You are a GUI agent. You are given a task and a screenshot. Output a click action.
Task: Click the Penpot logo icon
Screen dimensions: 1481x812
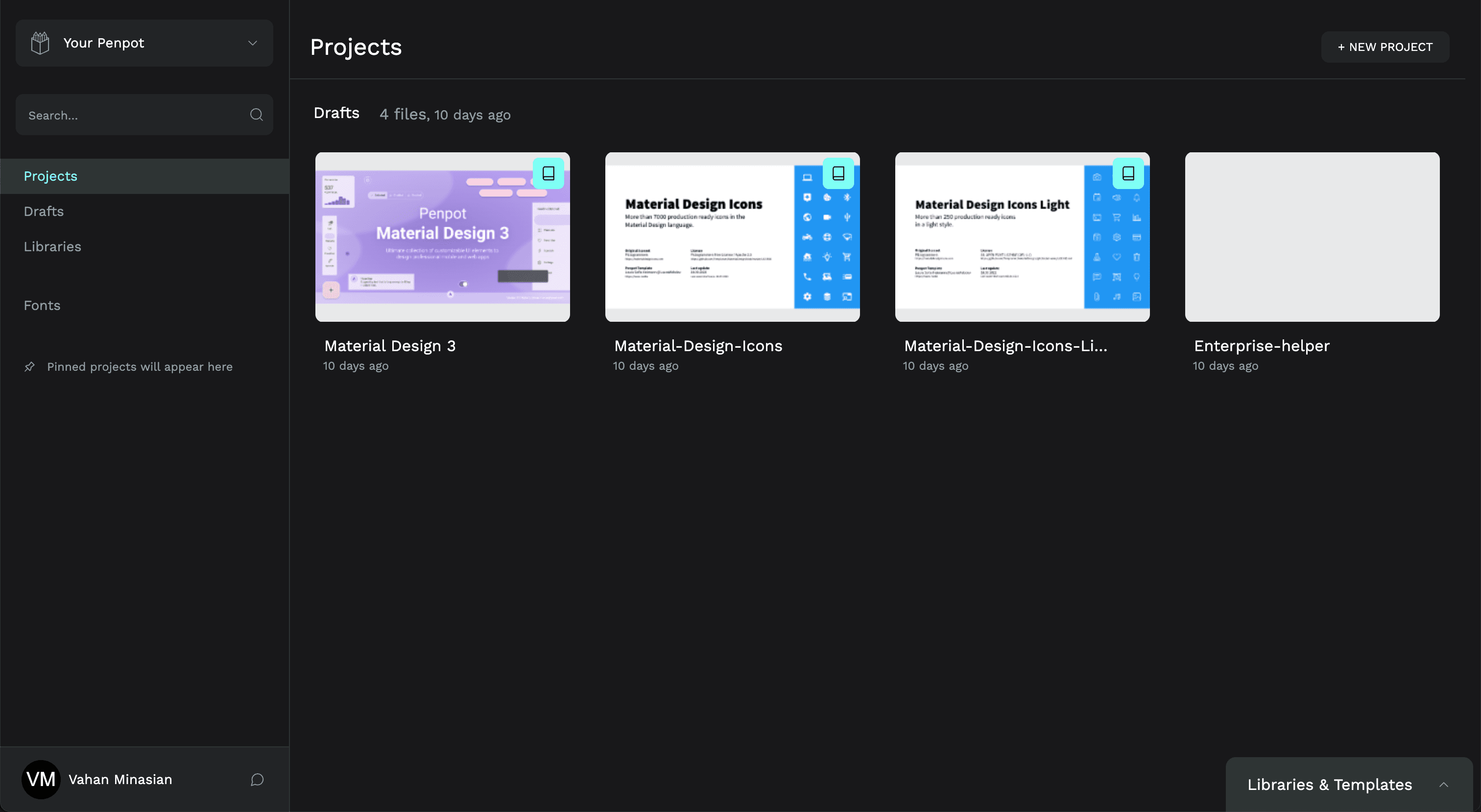(x=40, y=43)
